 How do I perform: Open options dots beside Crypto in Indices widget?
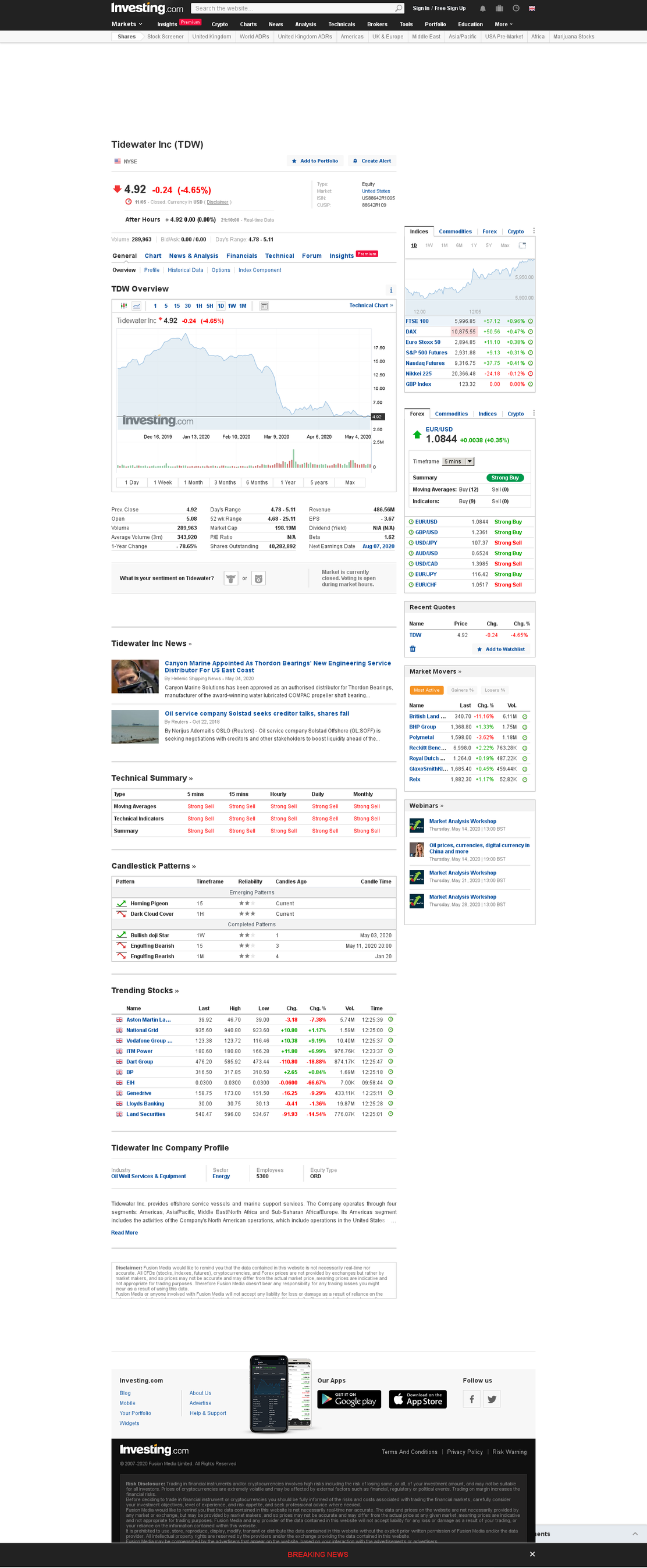(x=534, y=232)
